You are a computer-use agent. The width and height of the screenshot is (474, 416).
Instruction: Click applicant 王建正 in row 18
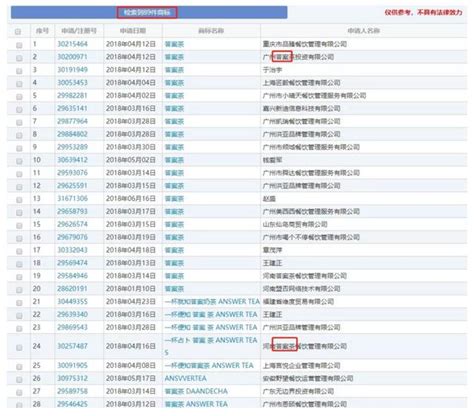(x=272, y=263)
